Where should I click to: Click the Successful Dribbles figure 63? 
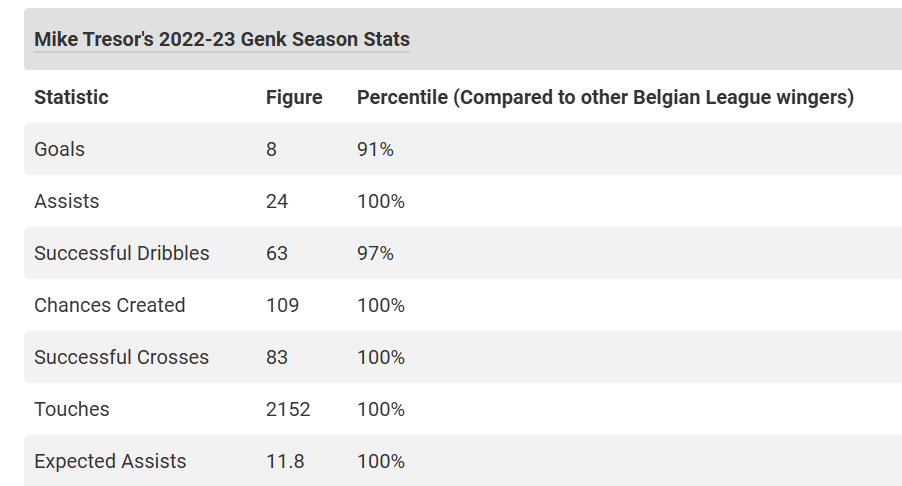[277, 253]
